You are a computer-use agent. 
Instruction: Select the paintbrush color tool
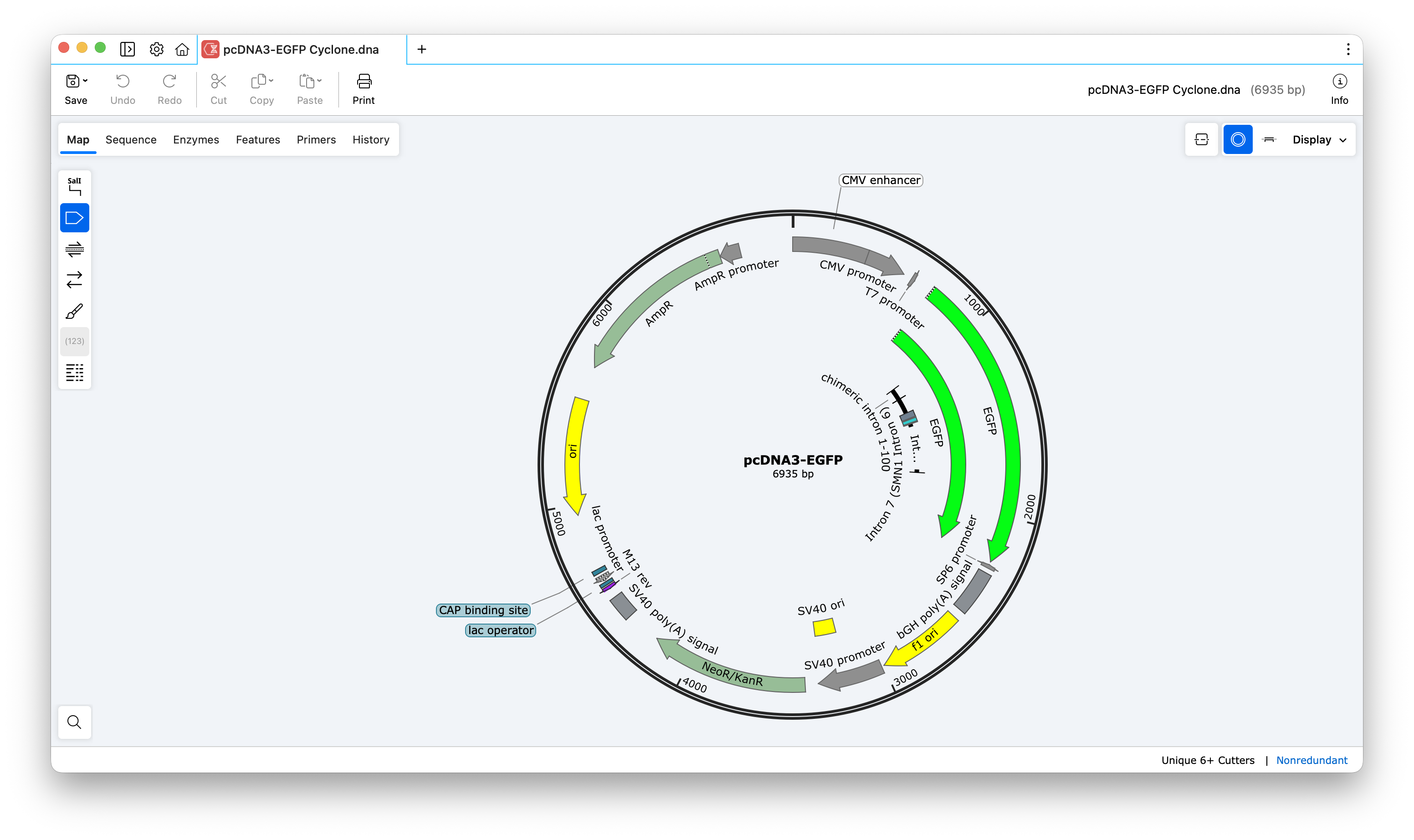coord(74,311)
